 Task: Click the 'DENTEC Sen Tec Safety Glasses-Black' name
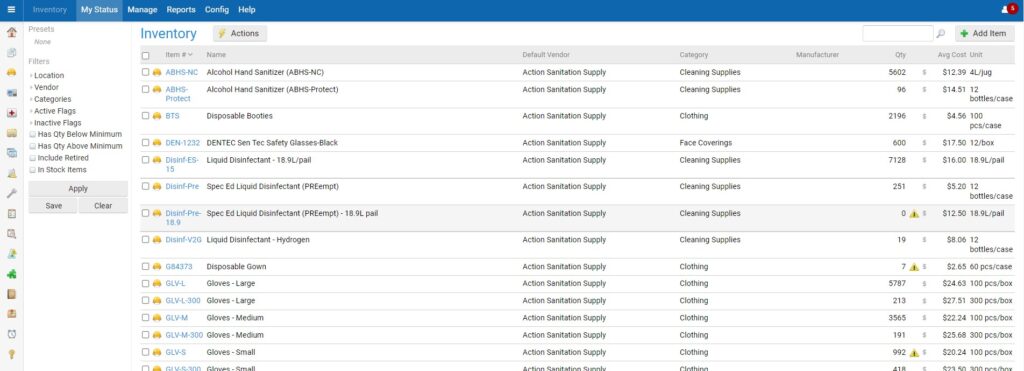tap(272, 143)
